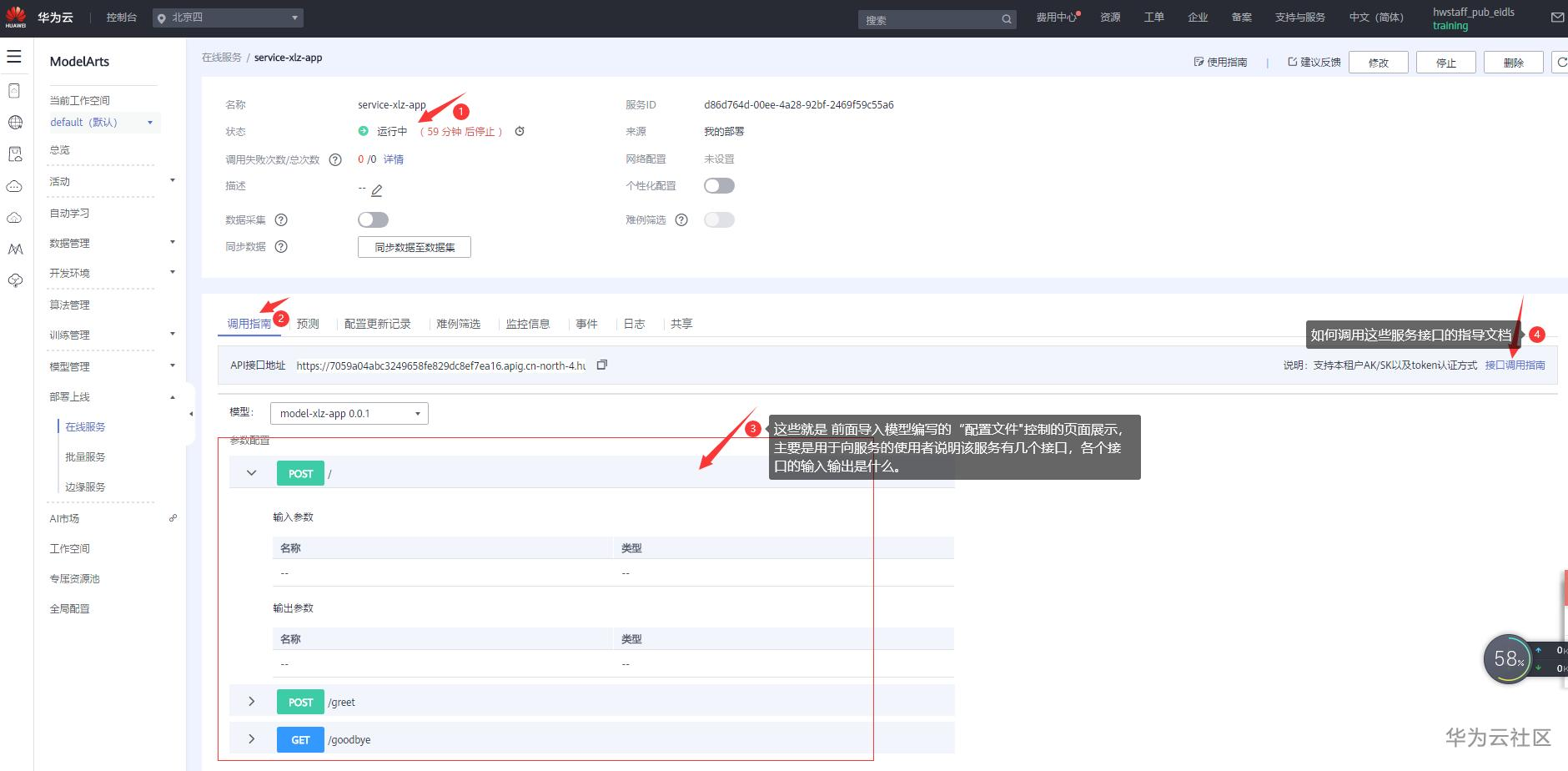The height and width of the screenshot is (771, 1568).
Task: Collapse the POST / endpoint section
Action: coord(251,473)
